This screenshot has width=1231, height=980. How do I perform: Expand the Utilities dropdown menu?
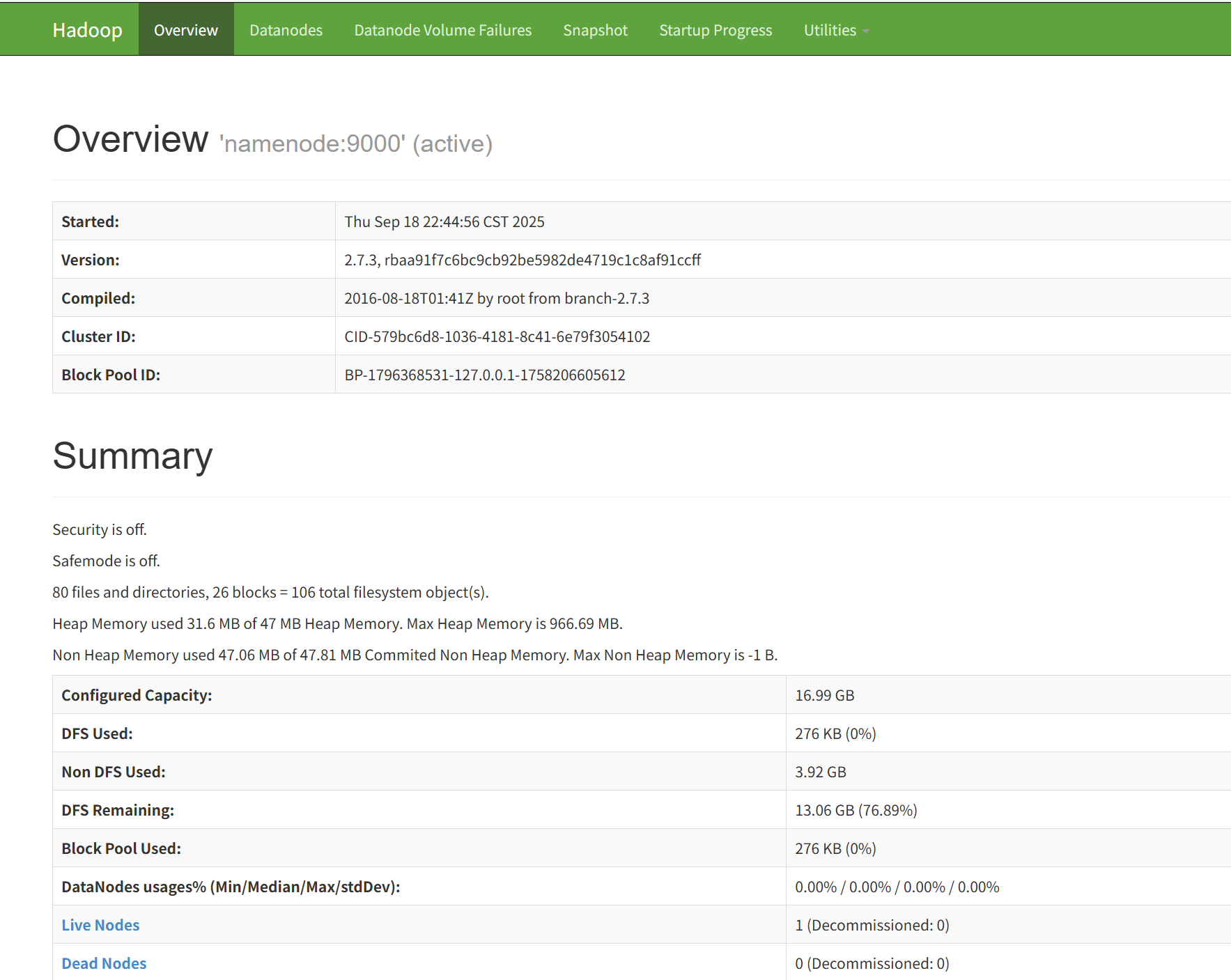[x=836, y=30]
